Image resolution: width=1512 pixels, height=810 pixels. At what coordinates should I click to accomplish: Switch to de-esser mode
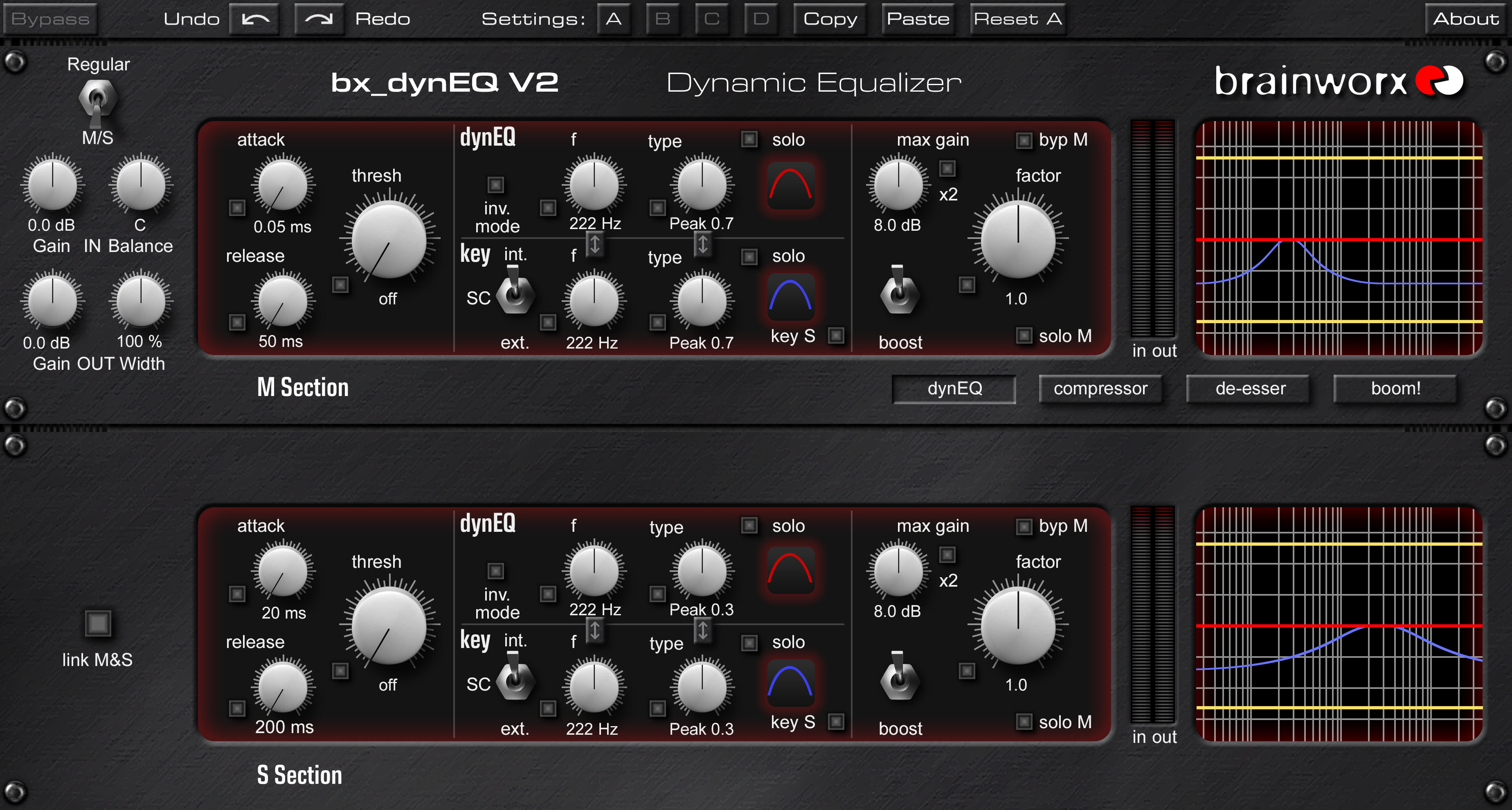(1249, 389)
